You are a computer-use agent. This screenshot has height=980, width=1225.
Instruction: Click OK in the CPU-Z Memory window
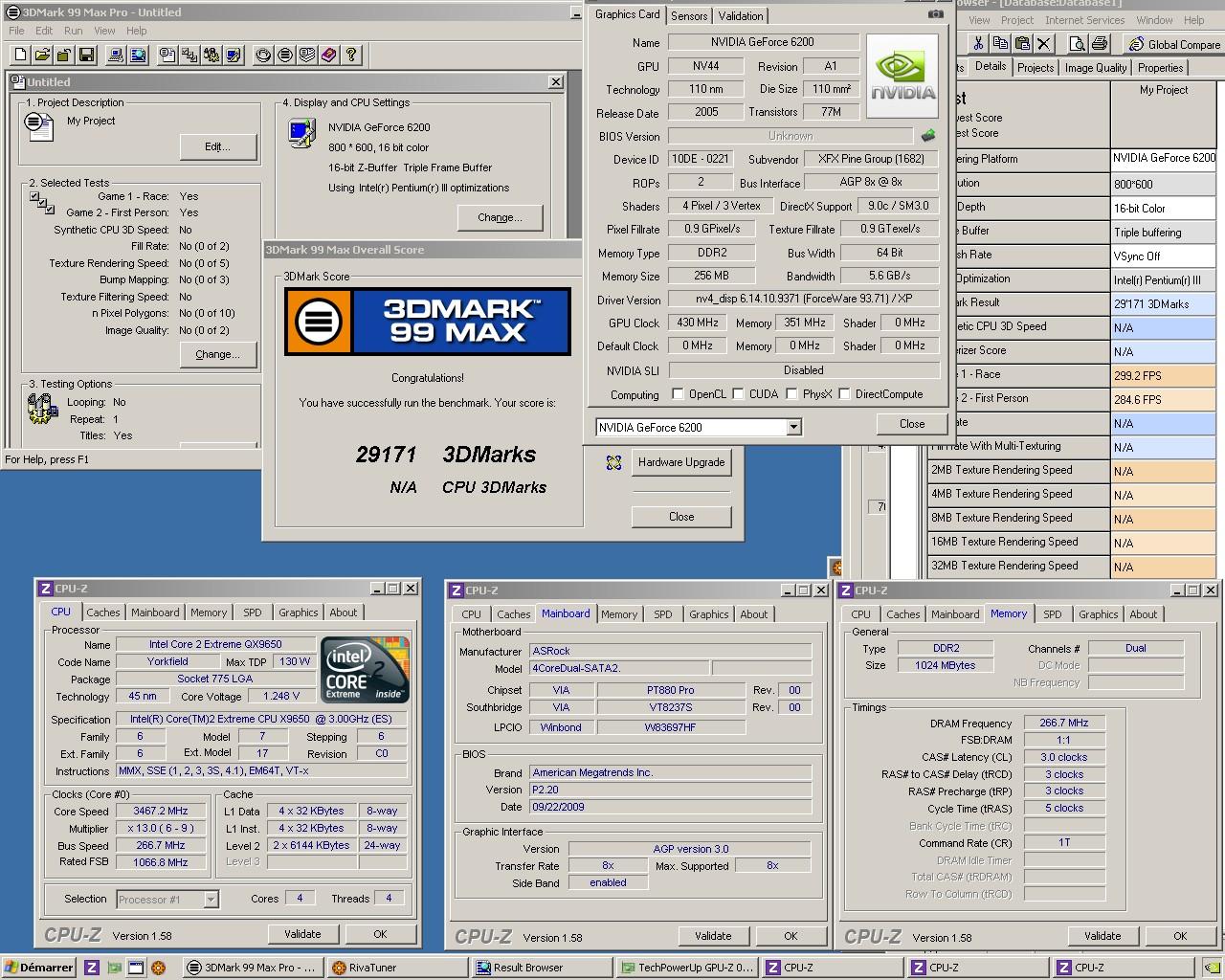point(1180,936)
